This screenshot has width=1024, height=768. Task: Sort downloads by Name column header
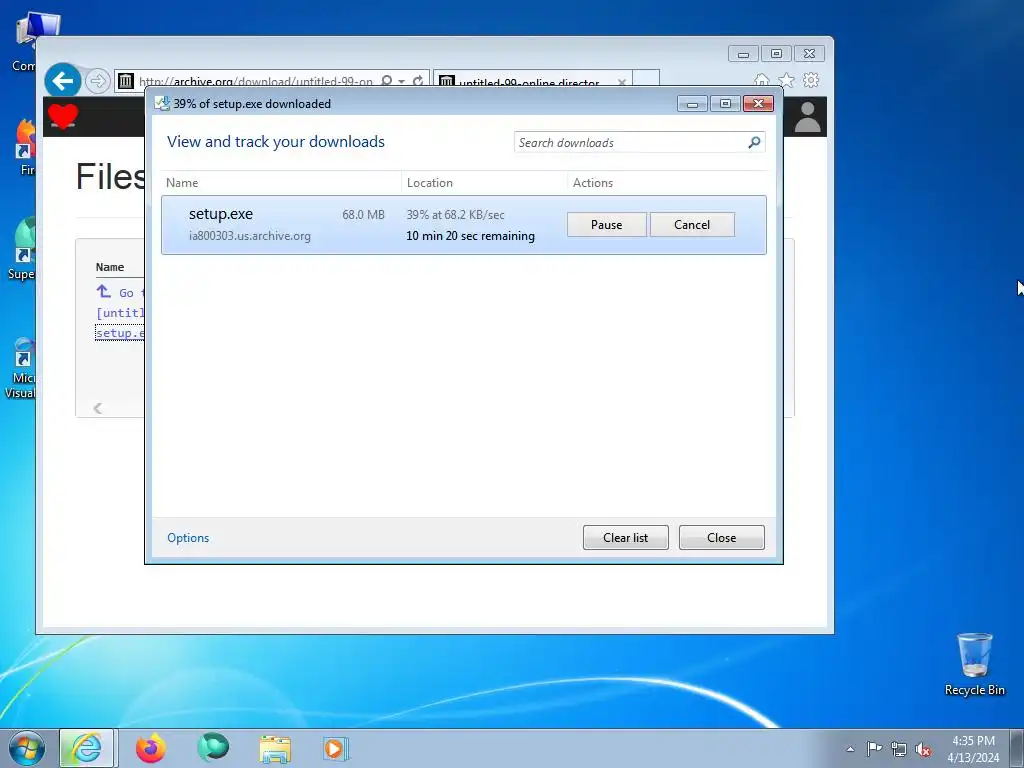tap(182, 183)
